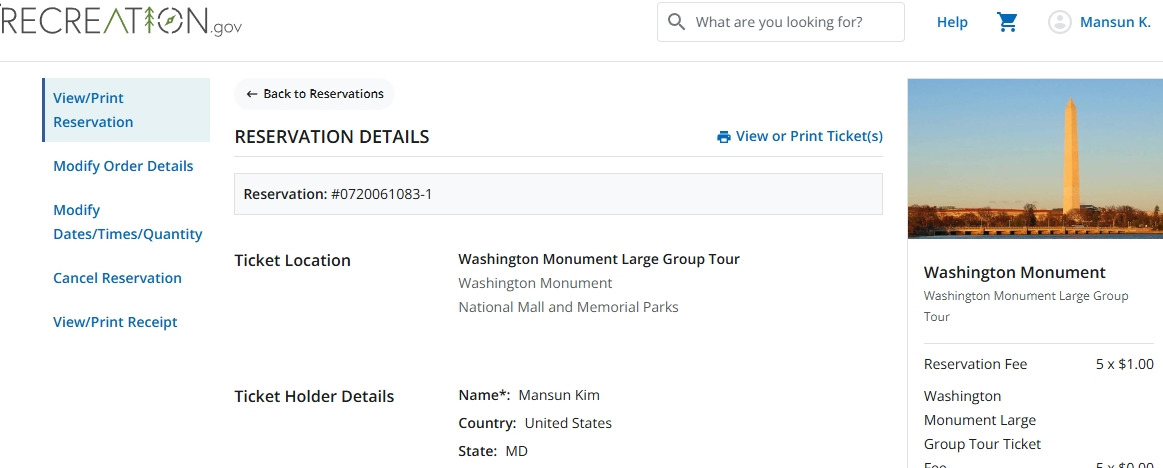Type in the 'What are you looking for?' field

click(790, 22)
